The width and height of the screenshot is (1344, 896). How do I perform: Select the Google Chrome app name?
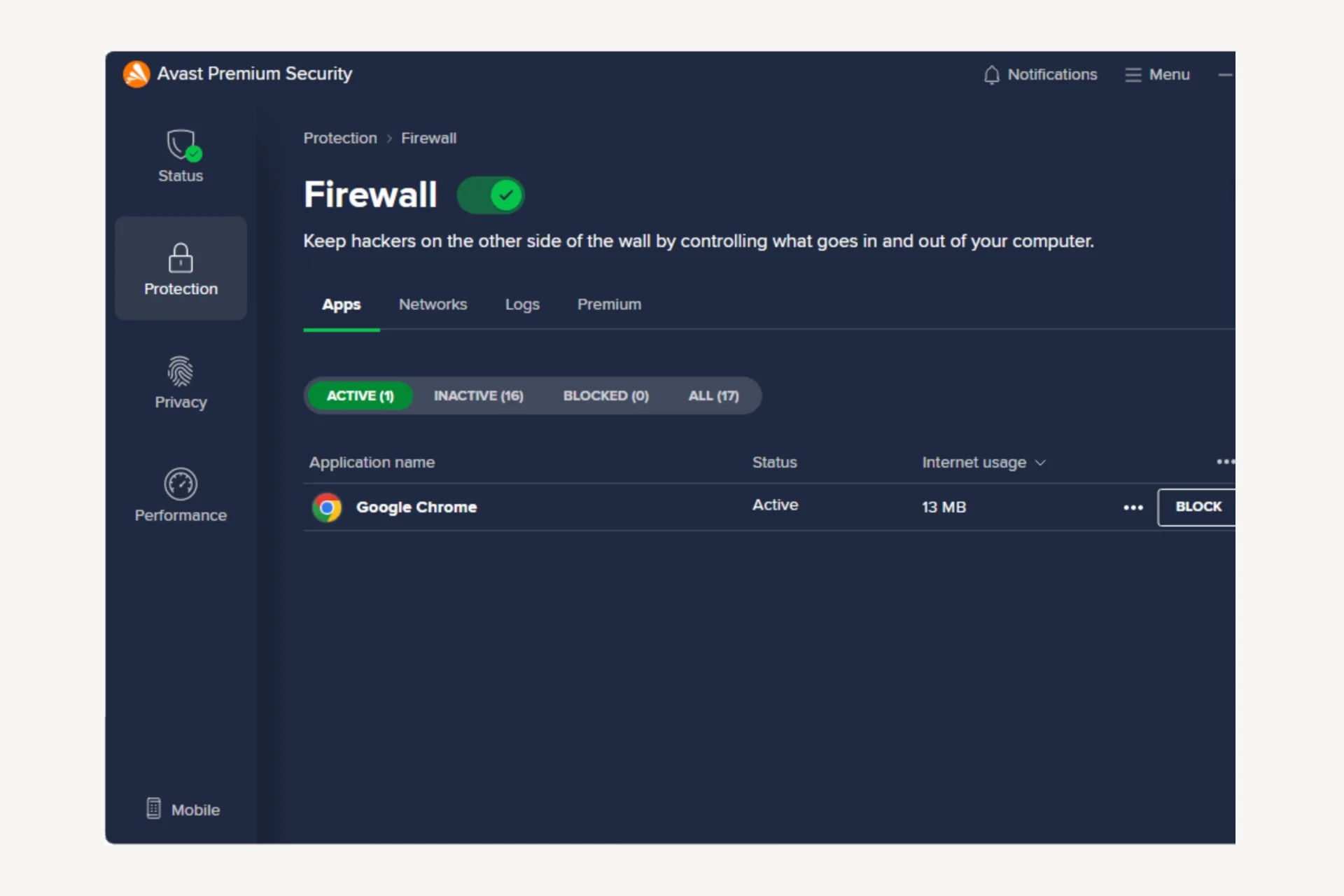(x=416, y=507)
